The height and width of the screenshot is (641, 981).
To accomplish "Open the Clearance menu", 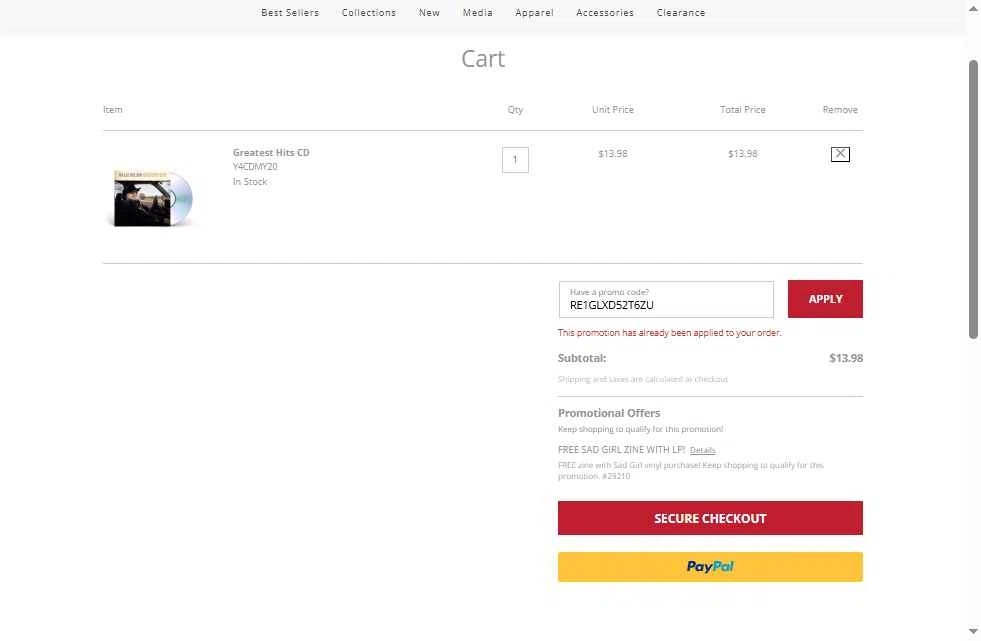I will tap(681, 13).
